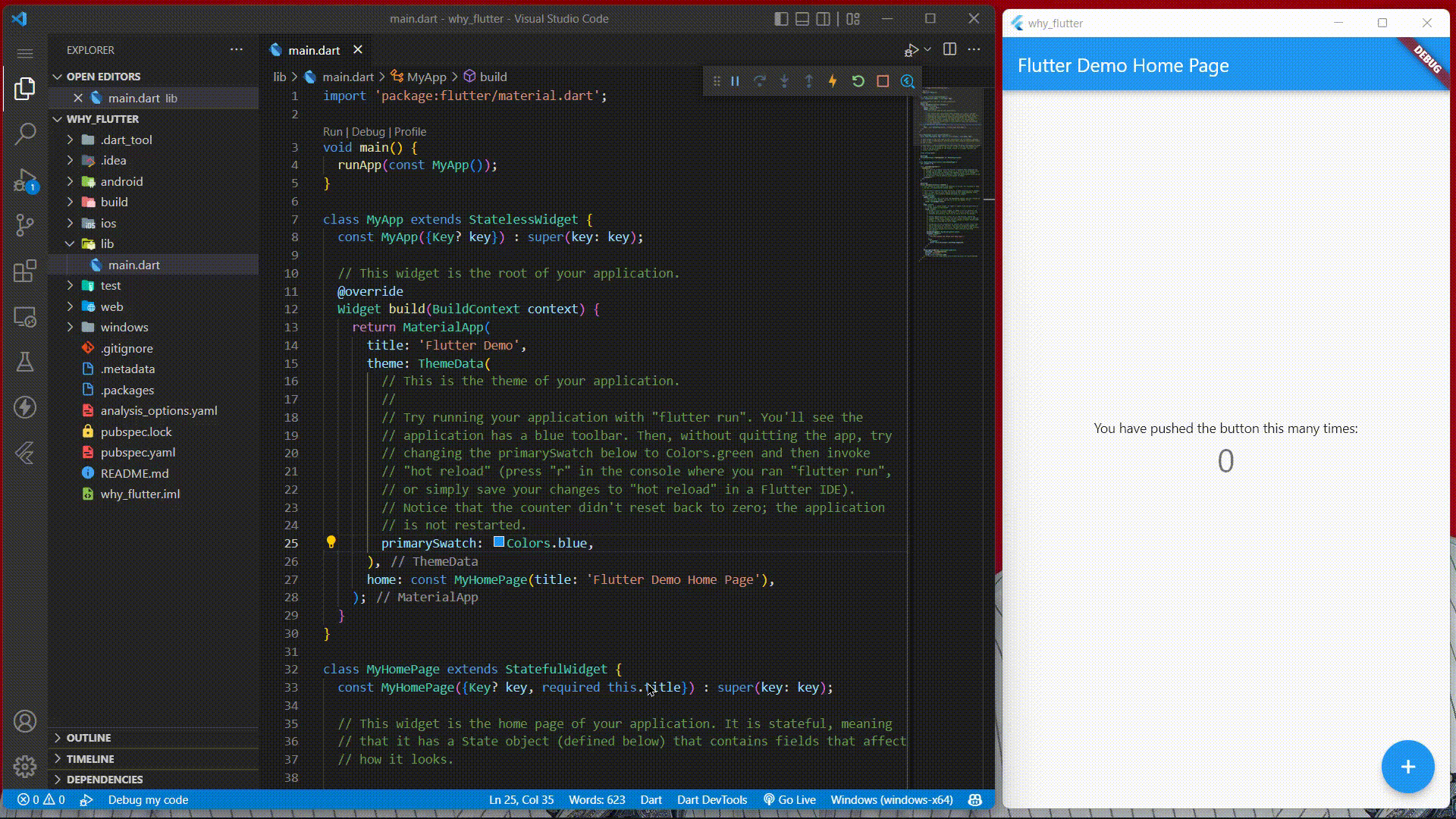The height and width of the screenshot is (819, 1456).
Task: Toggle the split editor layout icon
Action: (949, 49)
